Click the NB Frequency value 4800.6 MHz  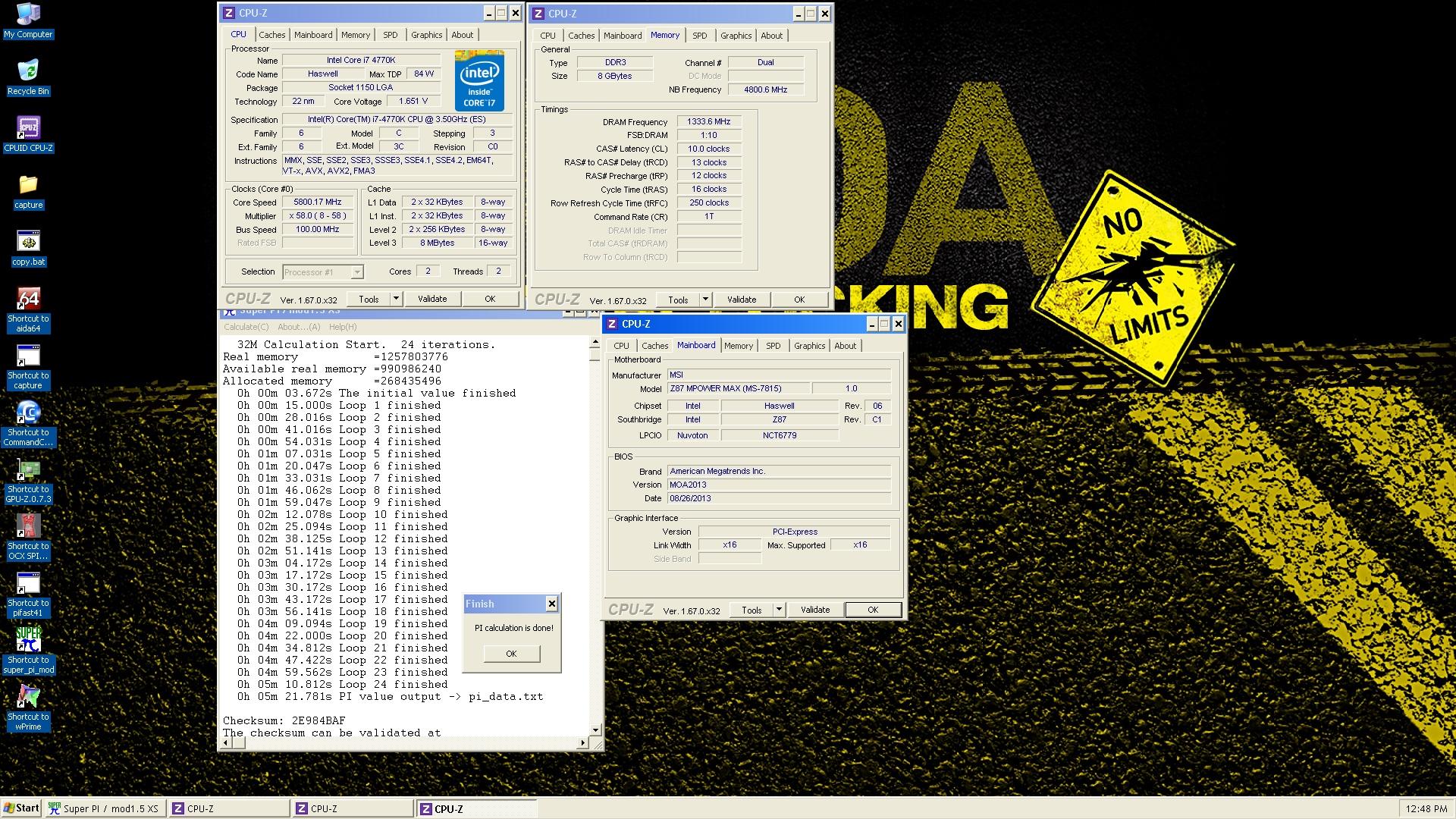[766, 89]
